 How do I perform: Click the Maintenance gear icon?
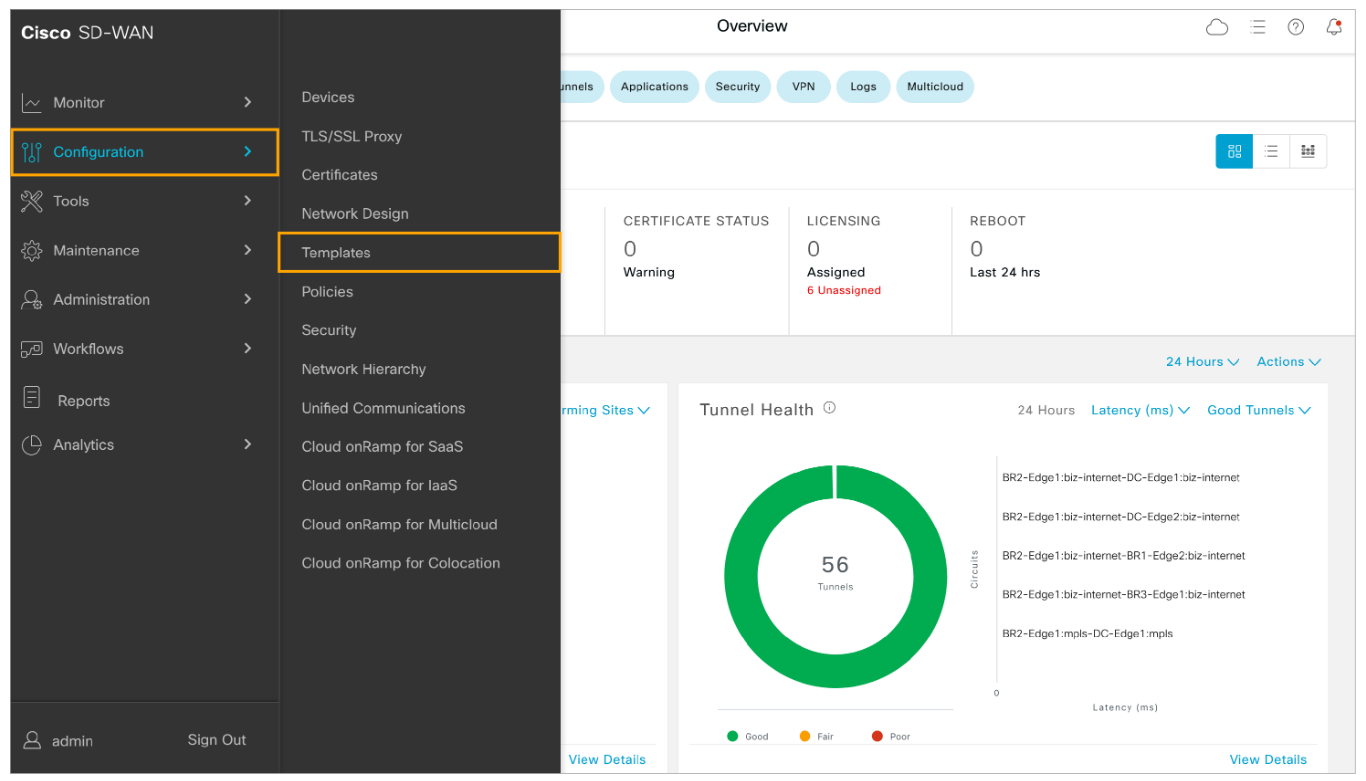point(32,250)
